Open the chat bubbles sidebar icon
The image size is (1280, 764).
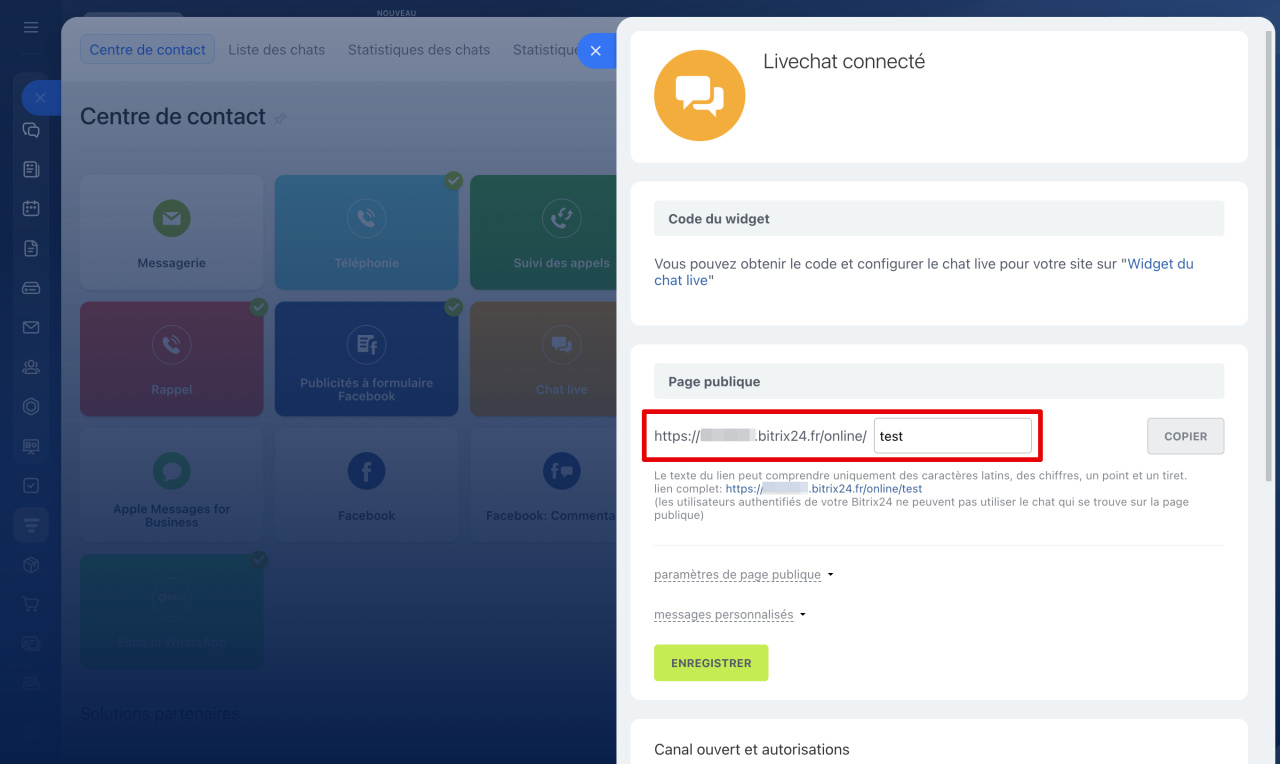31,130
